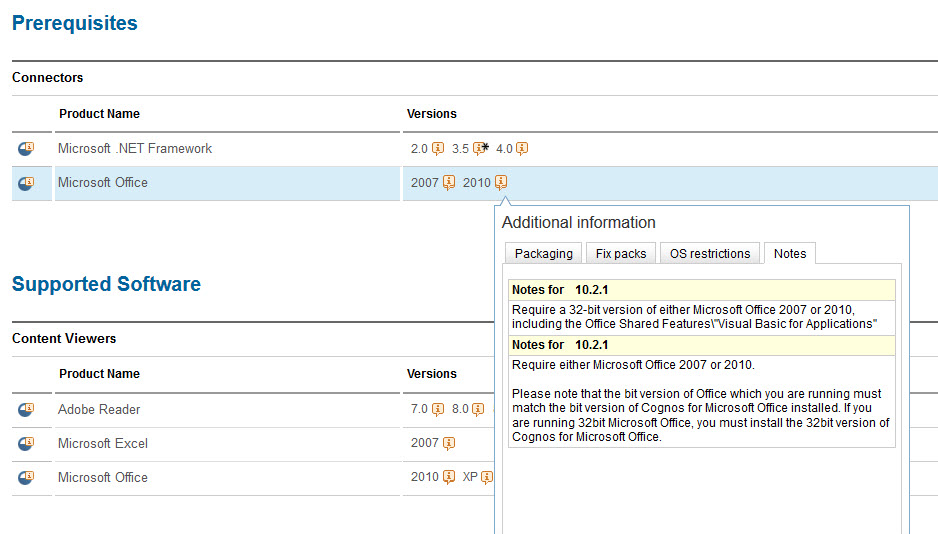Open info bubble for .NET Framework 2.0
Screen dimensions: 938x534
pyautogui.click(x=438, y=149)
